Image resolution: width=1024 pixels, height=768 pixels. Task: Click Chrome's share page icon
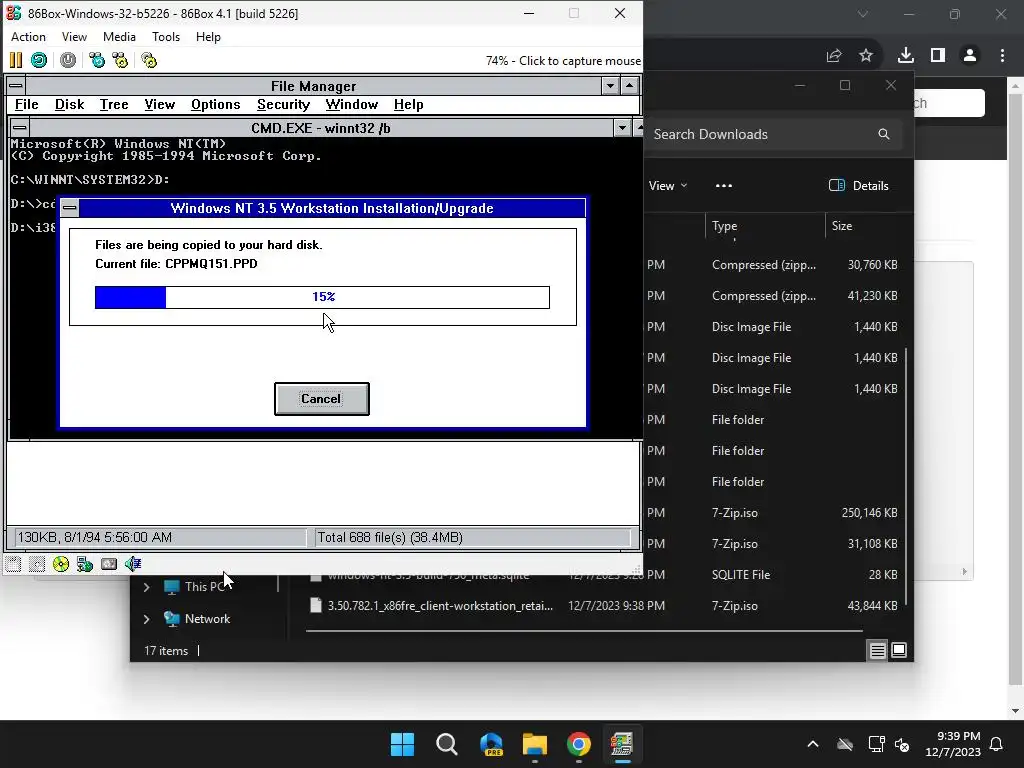pos(834,56)
